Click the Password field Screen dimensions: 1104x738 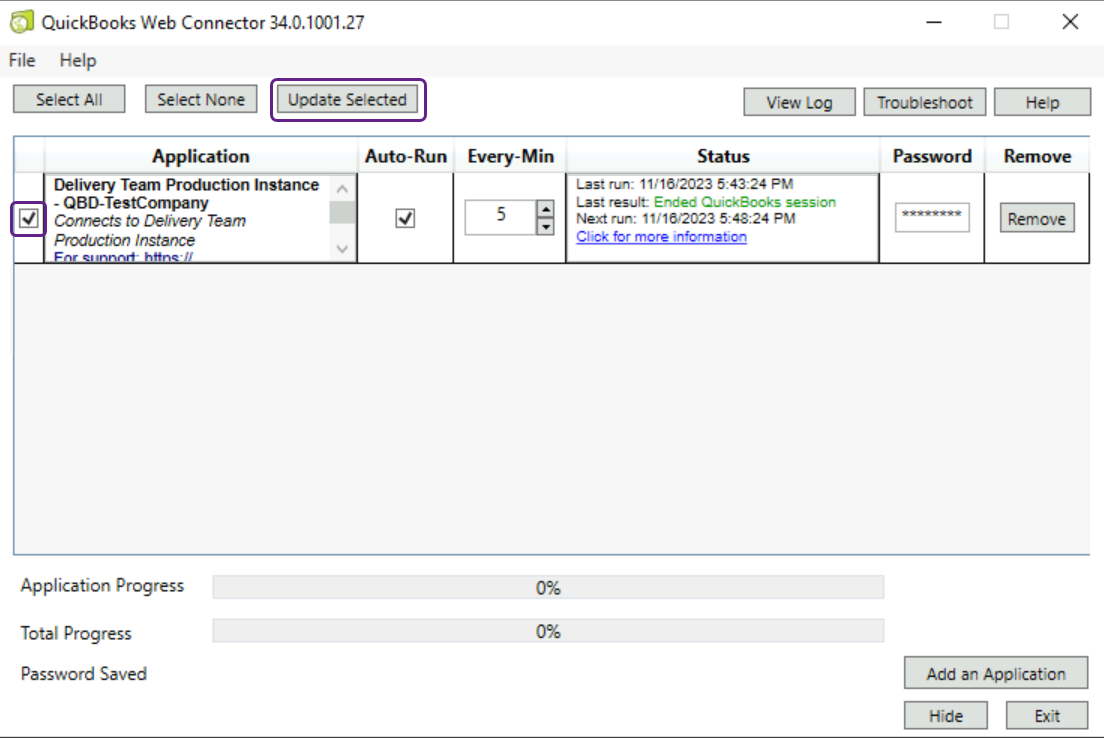931,217
